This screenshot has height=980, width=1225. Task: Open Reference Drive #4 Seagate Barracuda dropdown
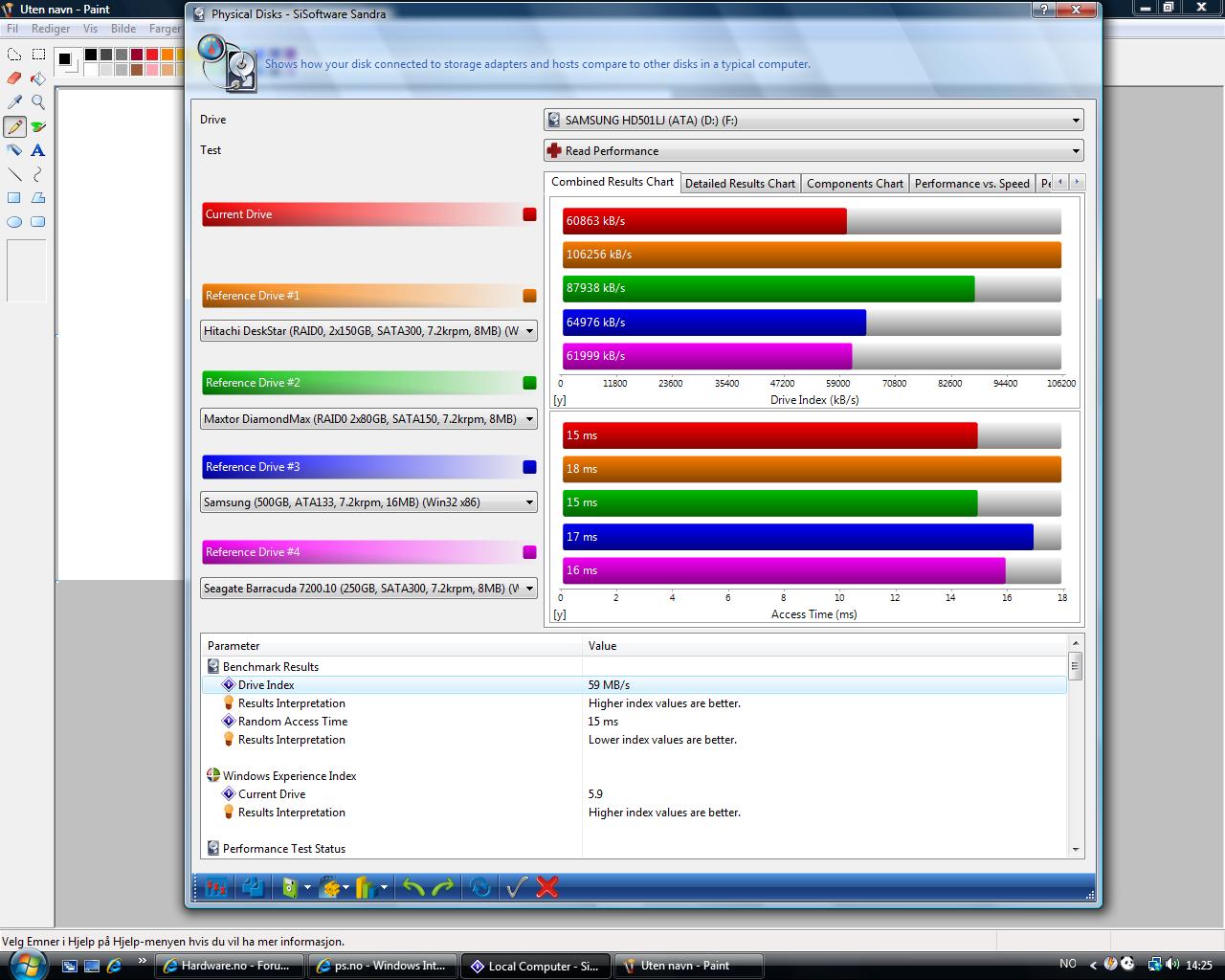368,589
